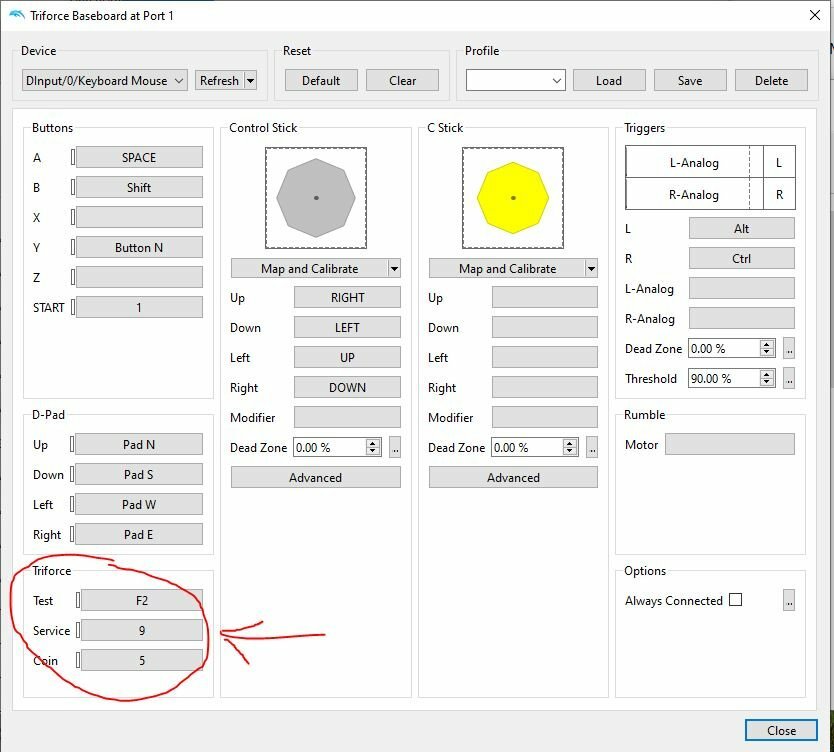Viewport: 834px width, 752px height.
Task: Remap Triforce Service mapped to 9
Action: pos(141,630)
